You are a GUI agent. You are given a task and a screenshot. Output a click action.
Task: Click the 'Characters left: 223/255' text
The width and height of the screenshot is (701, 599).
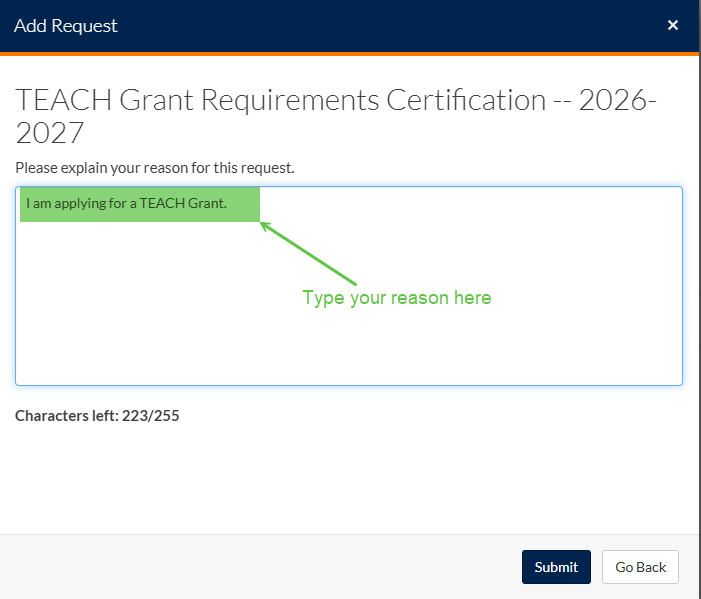click(97, 416)
